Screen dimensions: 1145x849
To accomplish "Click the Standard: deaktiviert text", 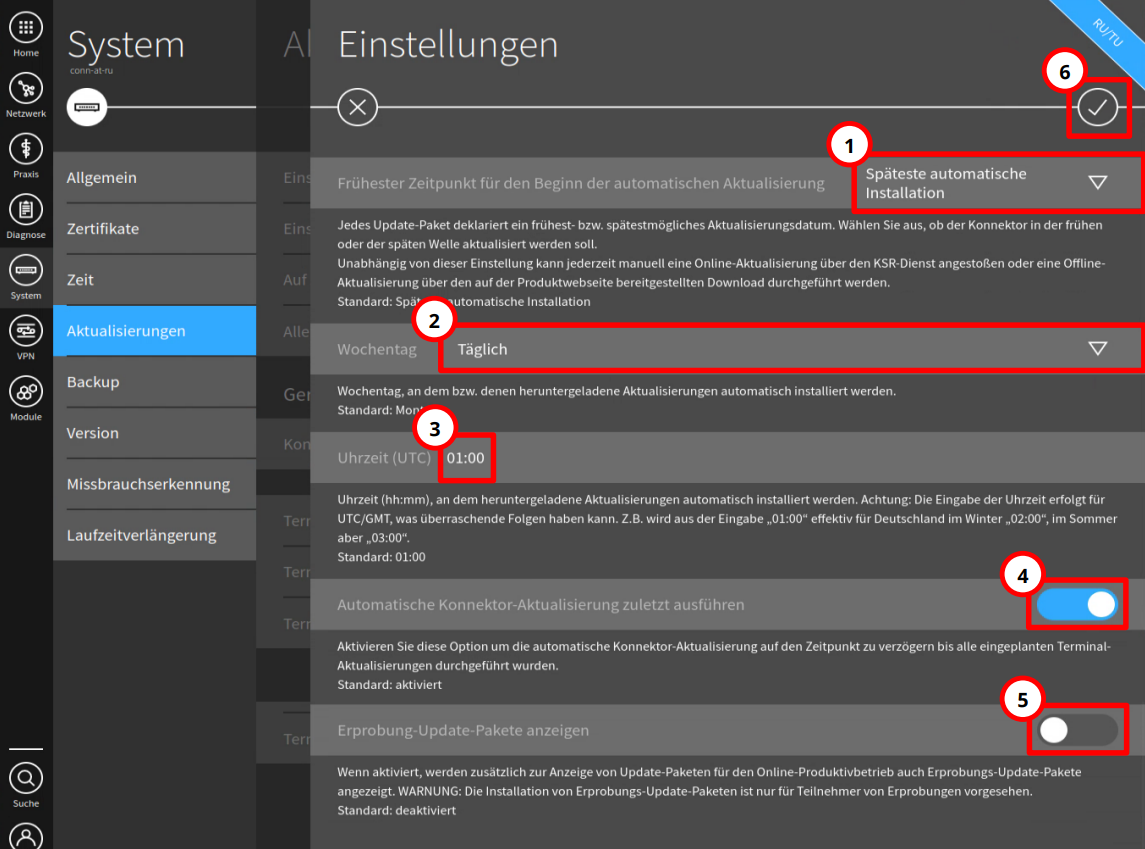I will tap(397, 810).
